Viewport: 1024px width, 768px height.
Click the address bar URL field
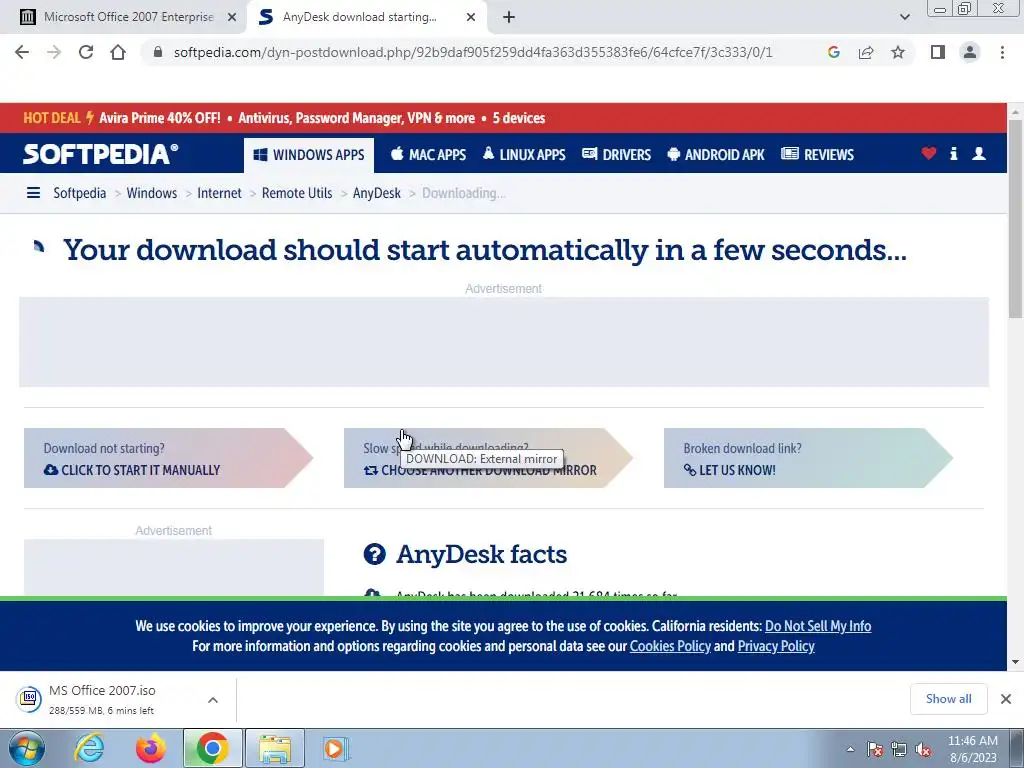(473, 52)
